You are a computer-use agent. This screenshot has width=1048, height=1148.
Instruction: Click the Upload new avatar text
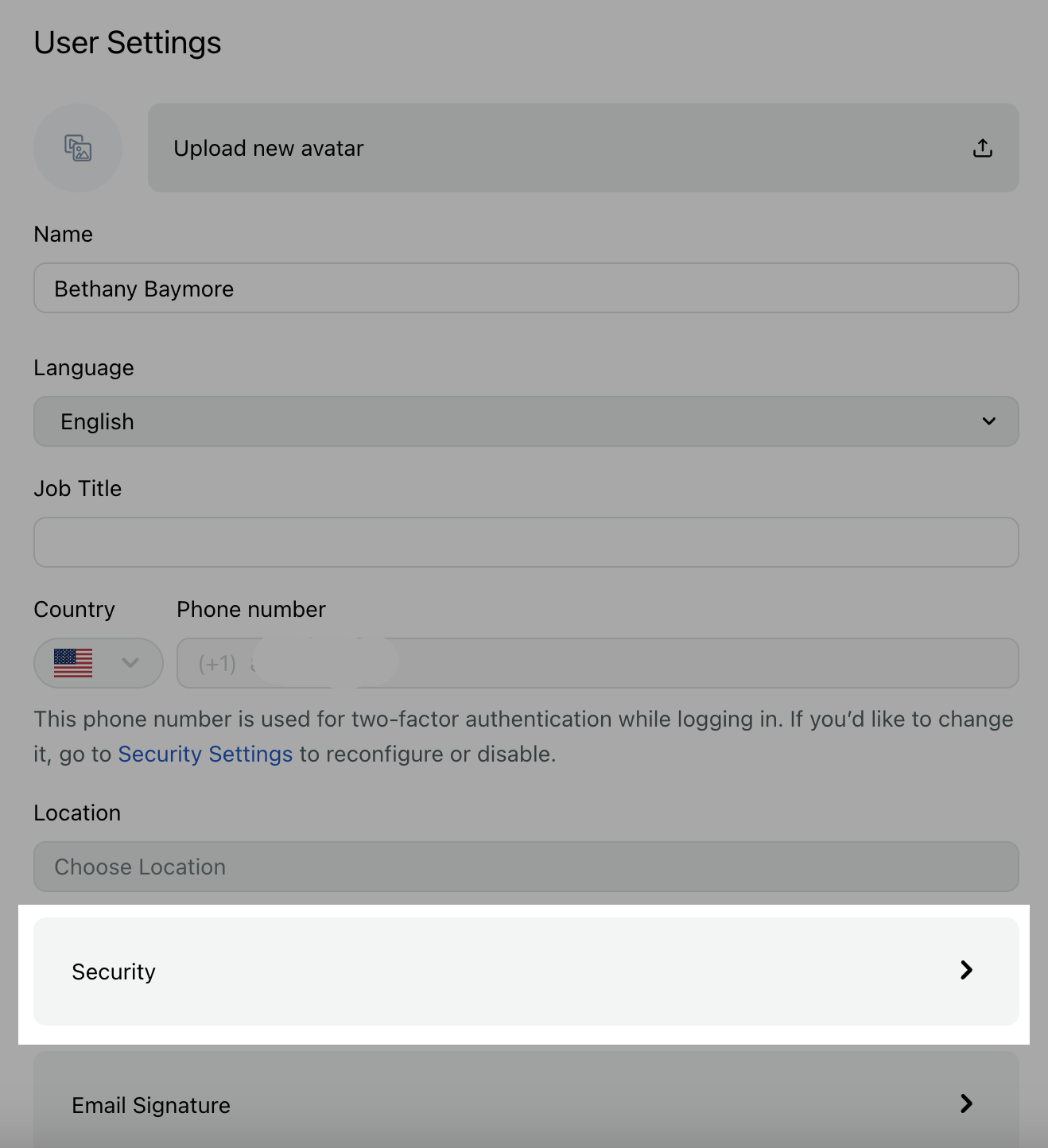[269, 149]
